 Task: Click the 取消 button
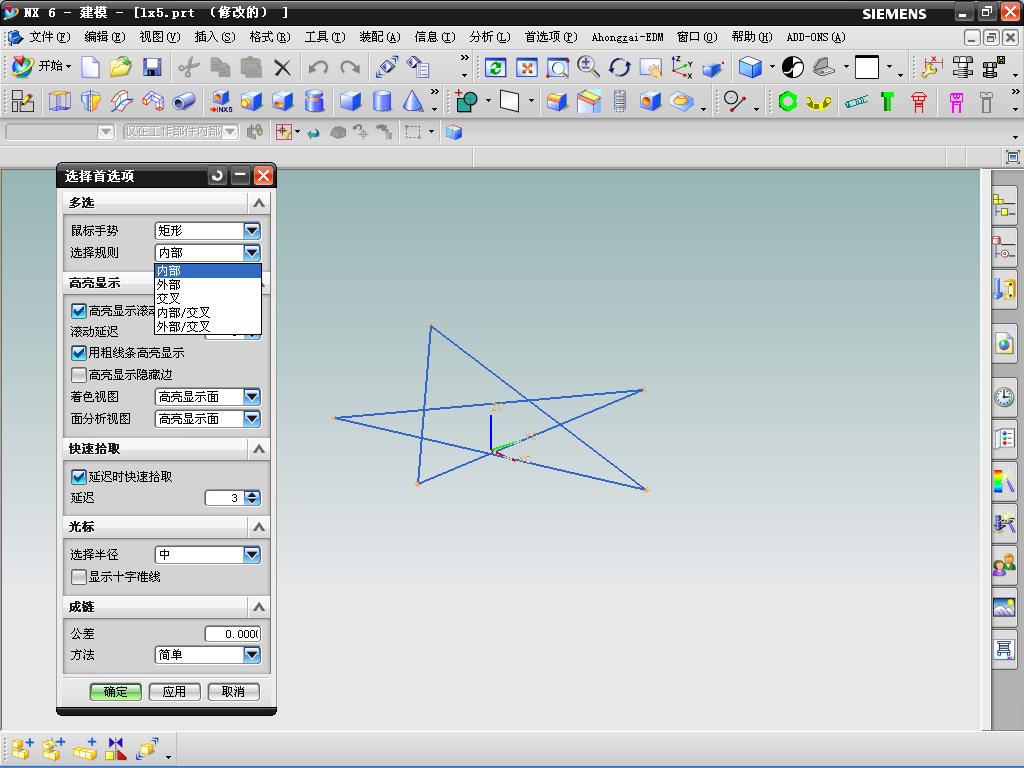(233, 692)
